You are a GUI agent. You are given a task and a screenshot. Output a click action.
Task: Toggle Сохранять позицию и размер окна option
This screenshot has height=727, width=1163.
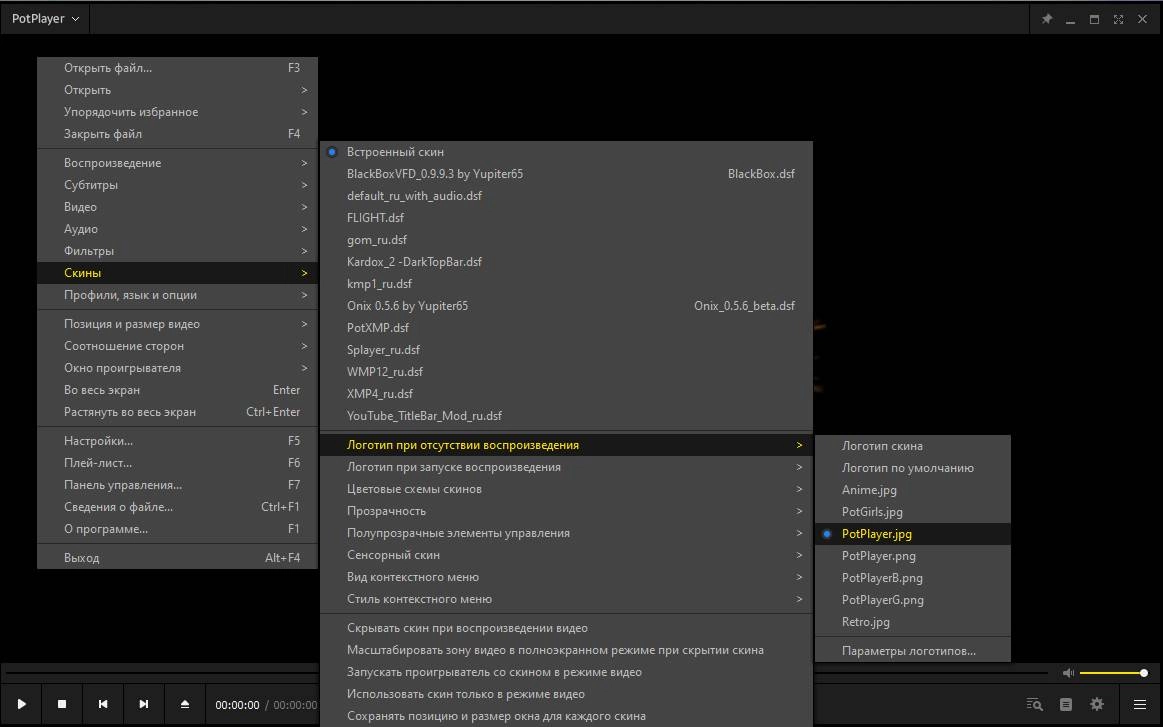[x=567, y=716]
